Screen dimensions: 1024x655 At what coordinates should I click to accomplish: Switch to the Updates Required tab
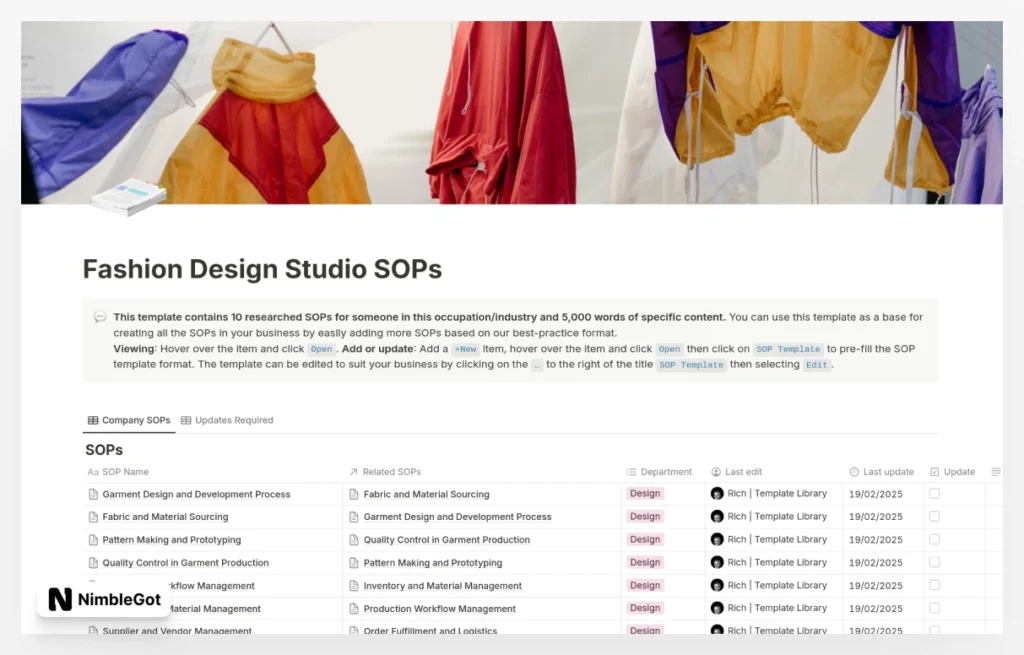coord(227,420)
